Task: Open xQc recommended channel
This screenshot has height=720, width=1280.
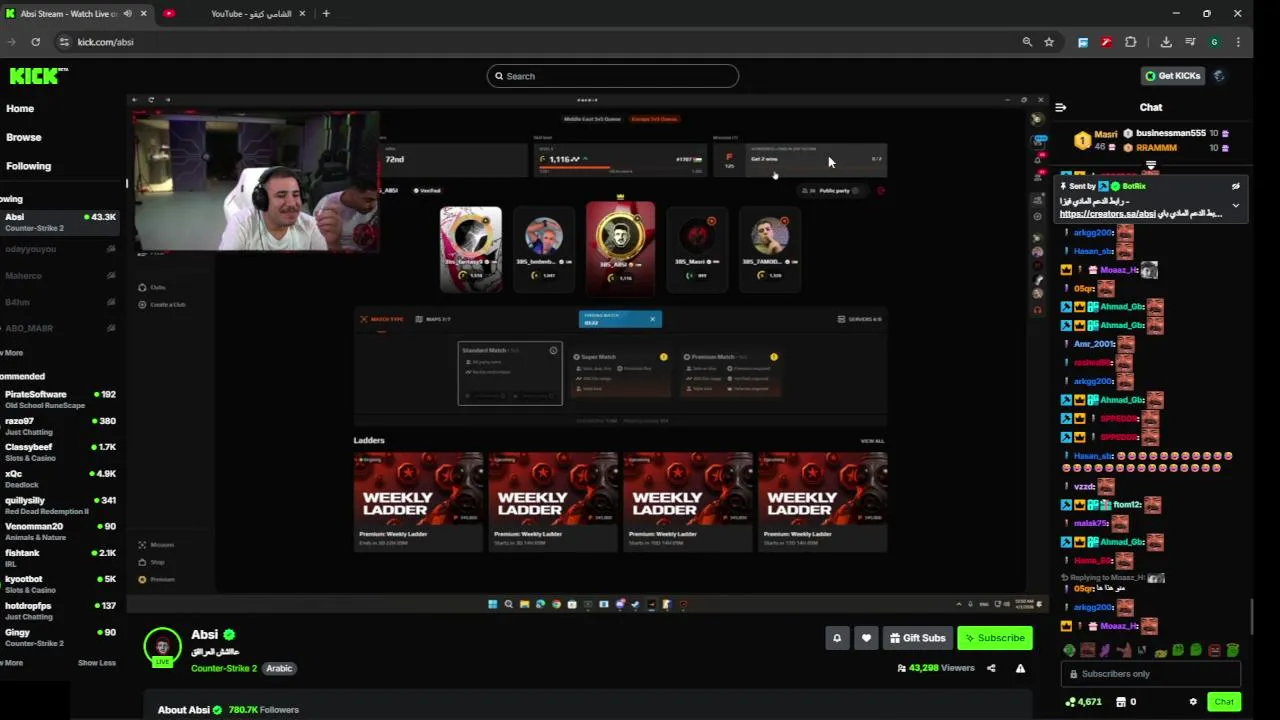Action: (60, 478)
